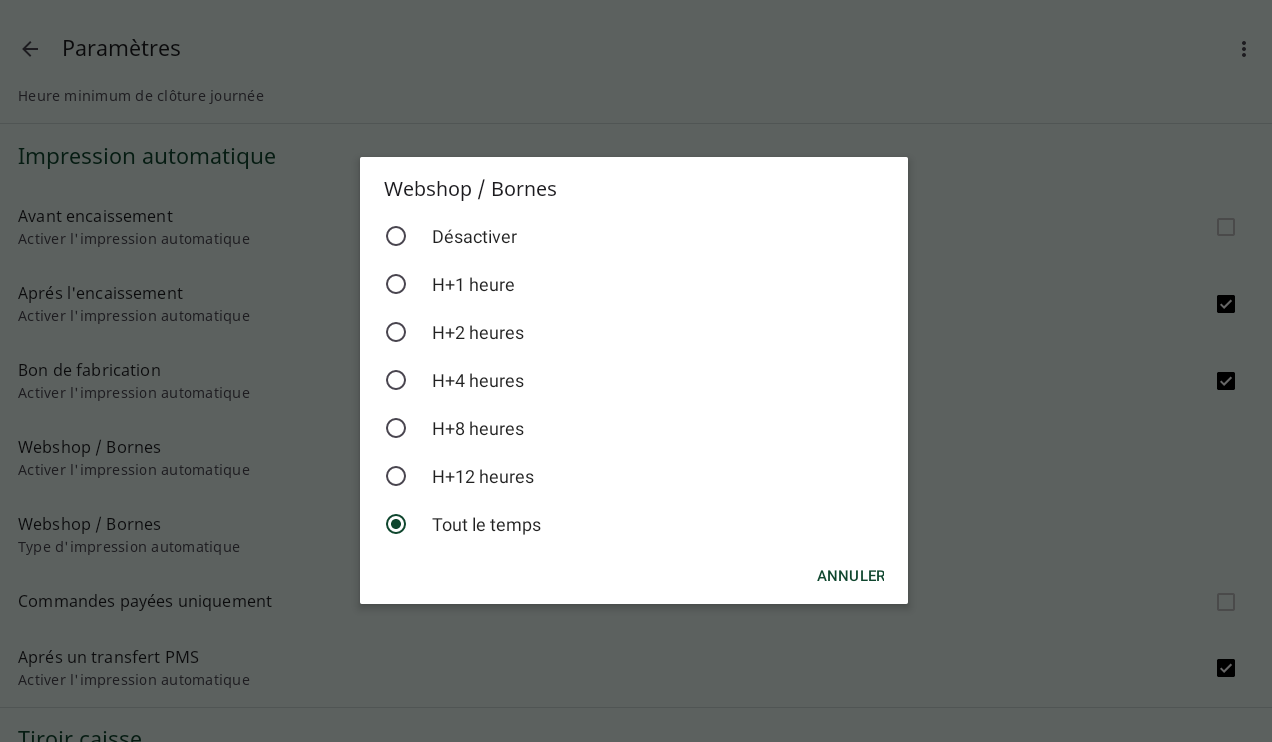
Task: Choose H+12 heures option
Action: click(x=634, y=477)
